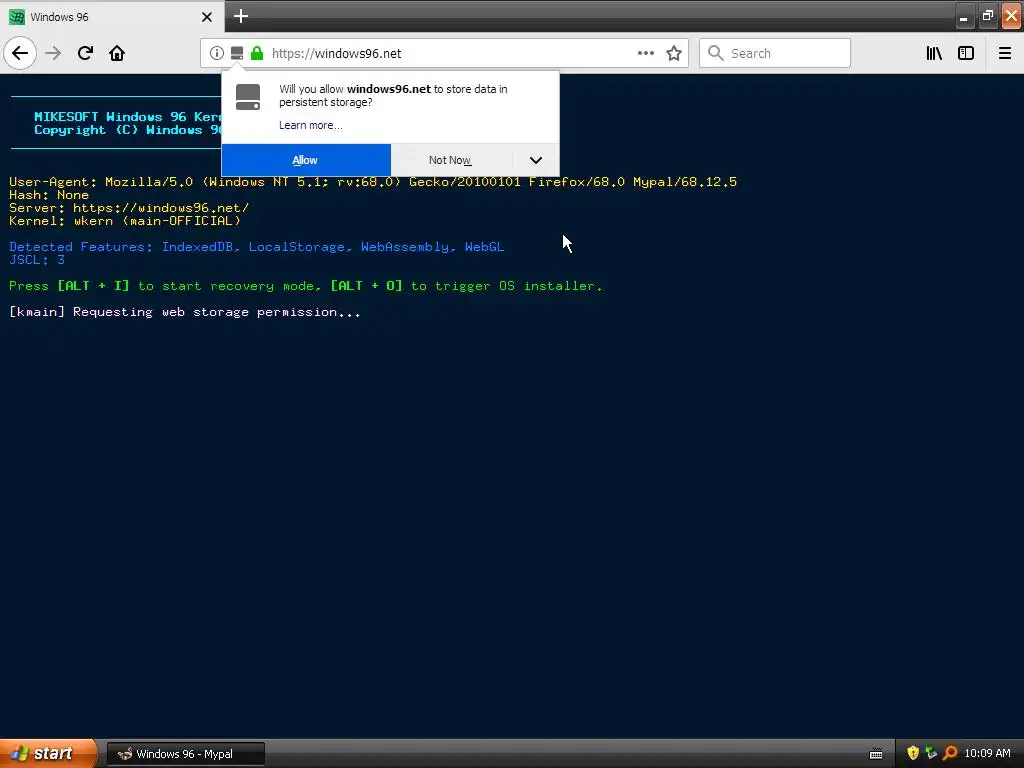Open the Learn more link
The image size is (1024, 768).
pyautogui.click(x=310, y=125)
